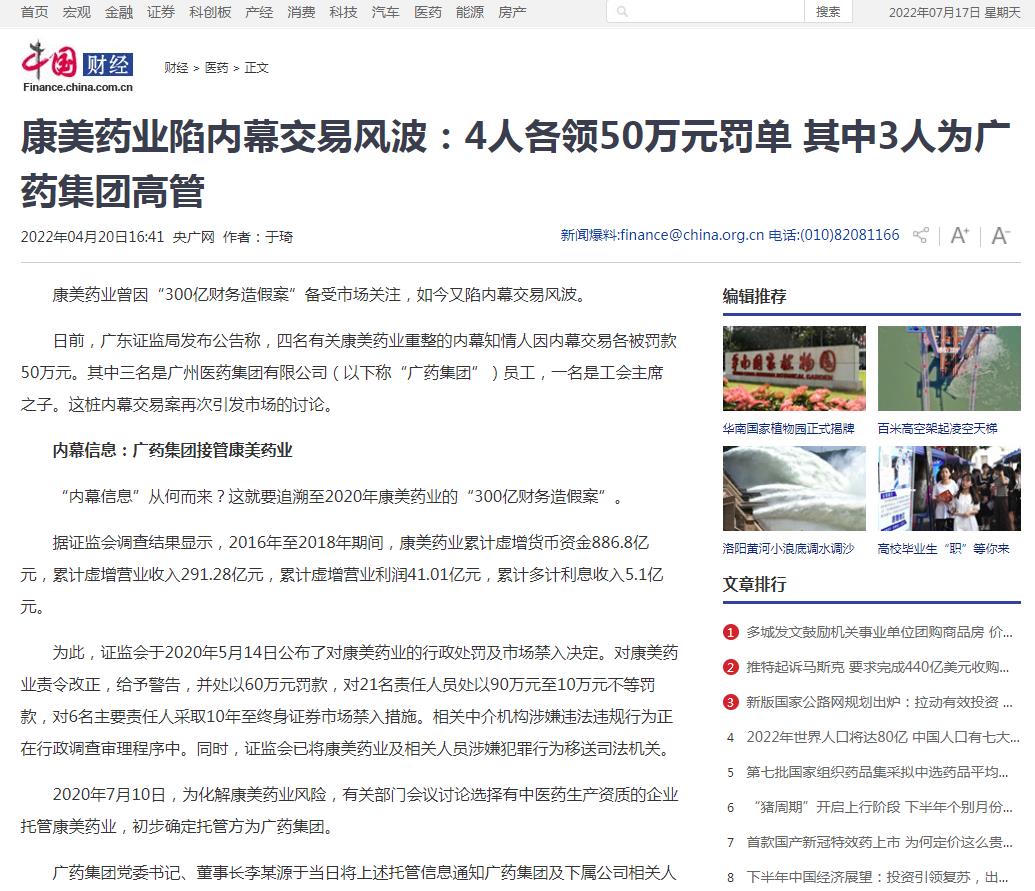Screen dimensions: 1035x891
Task: Select 科技 in the nav bar
Action: click(x=343, y=12)
